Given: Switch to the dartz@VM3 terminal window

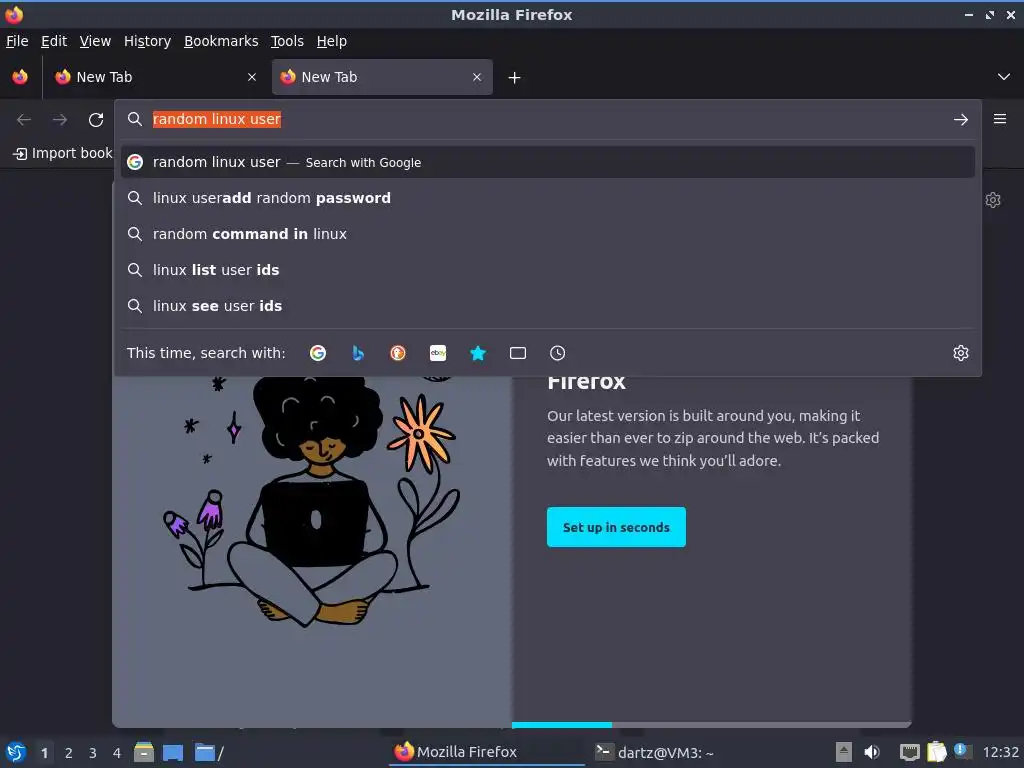Looking at the screenshot, I should pos(654,752).
